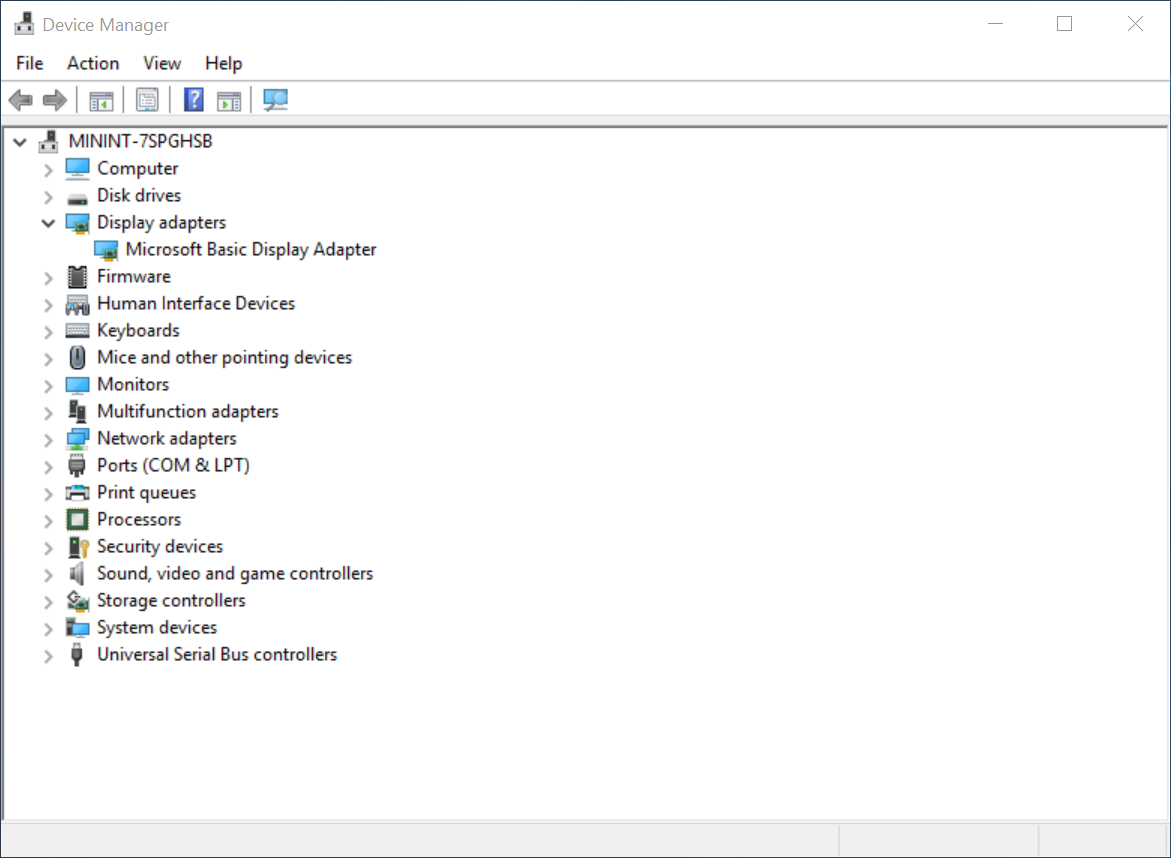
Task: Click the Keyboards category icon
Action: point(78,331)
